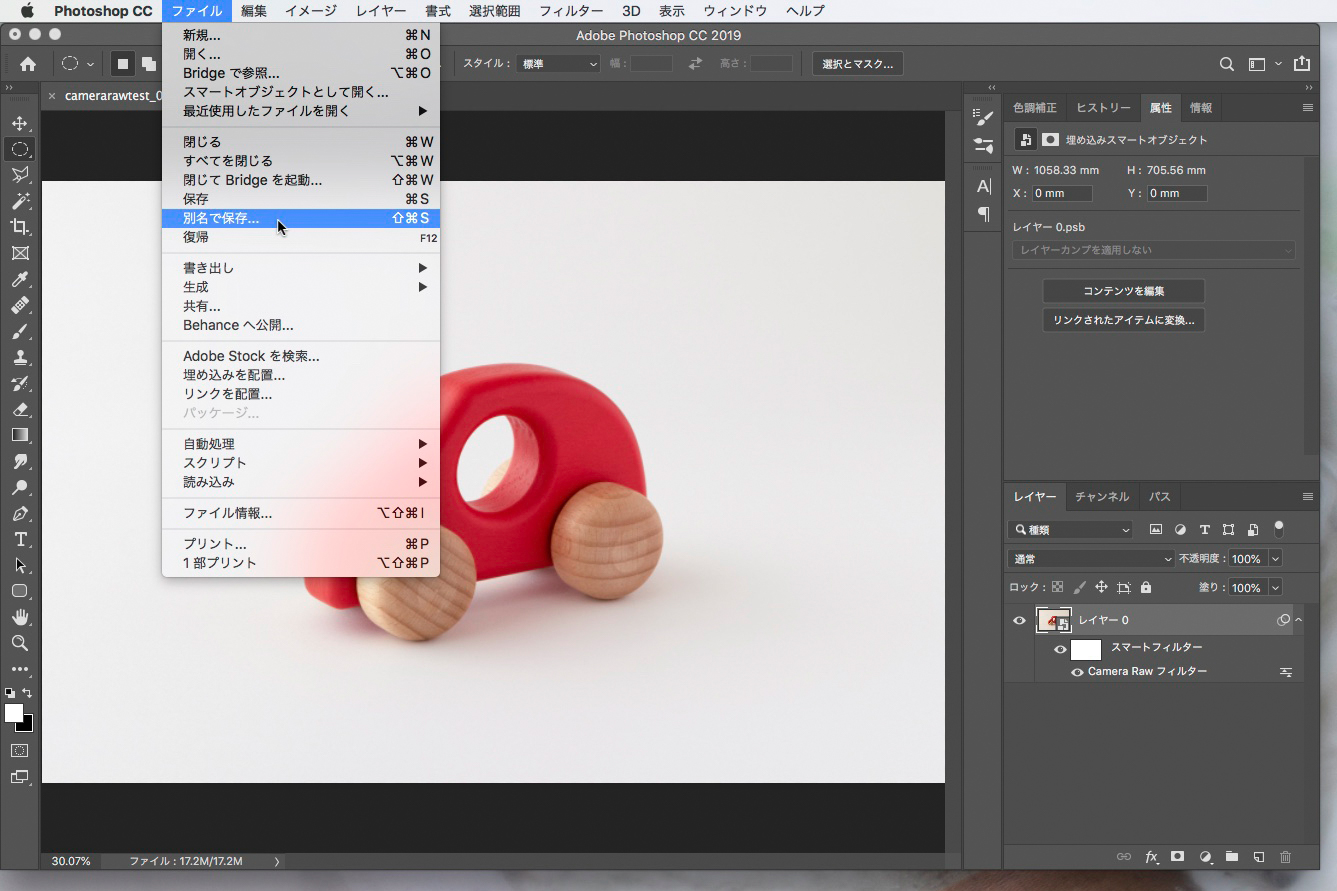The height and width of the screenshot is (891, 1337).
Task: Open the 通常 blend mode dropdown
Action: pos(1090,559)
